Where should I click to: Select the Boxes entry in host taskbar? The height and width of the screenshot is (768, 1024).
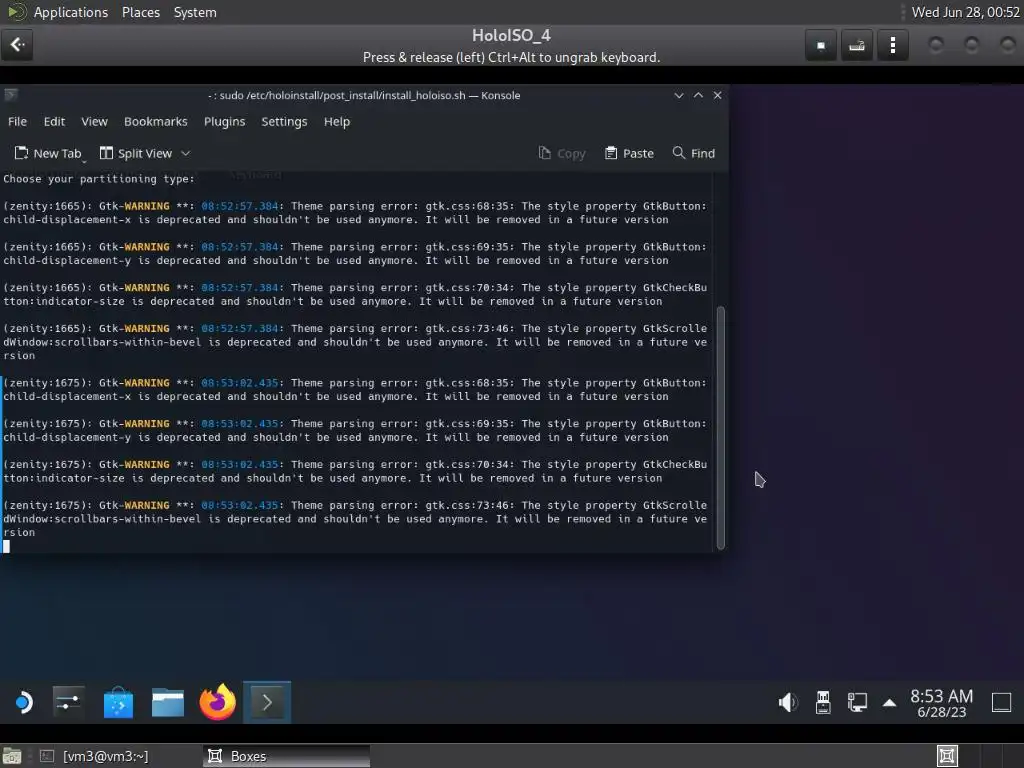pos(286,756)
